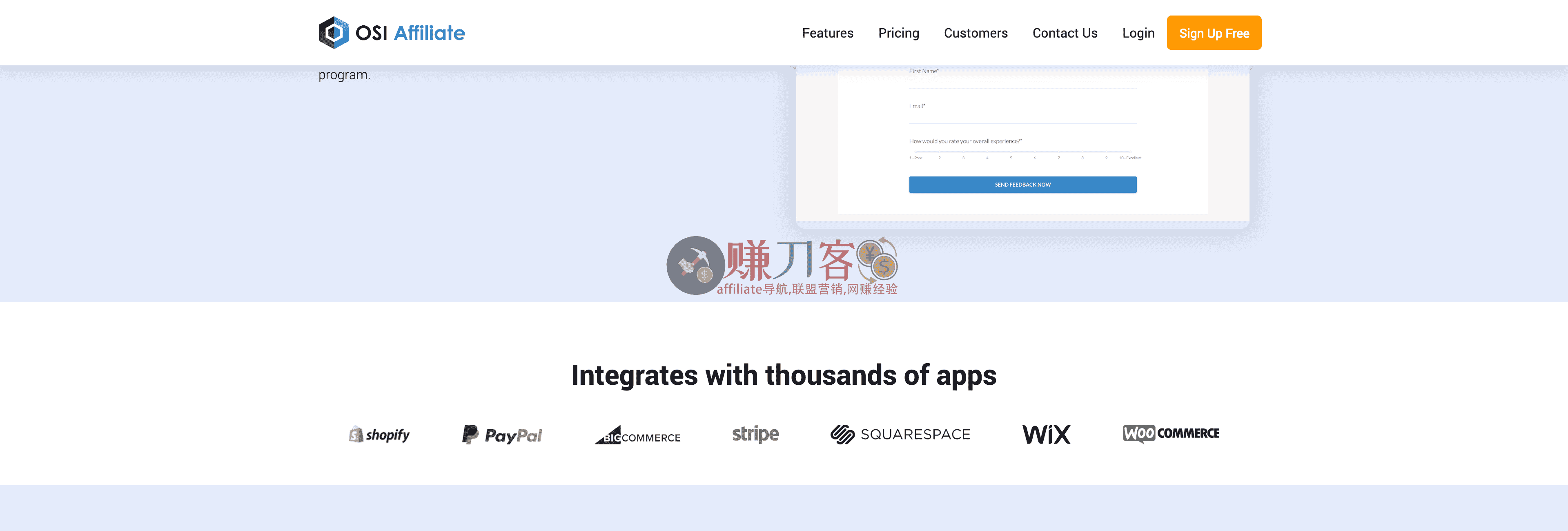Image resolution: width=1568 pixels, height=531 pixels.
Task: Click the Wix logo
Action: pyautogui.click(x=1046, y=434)
